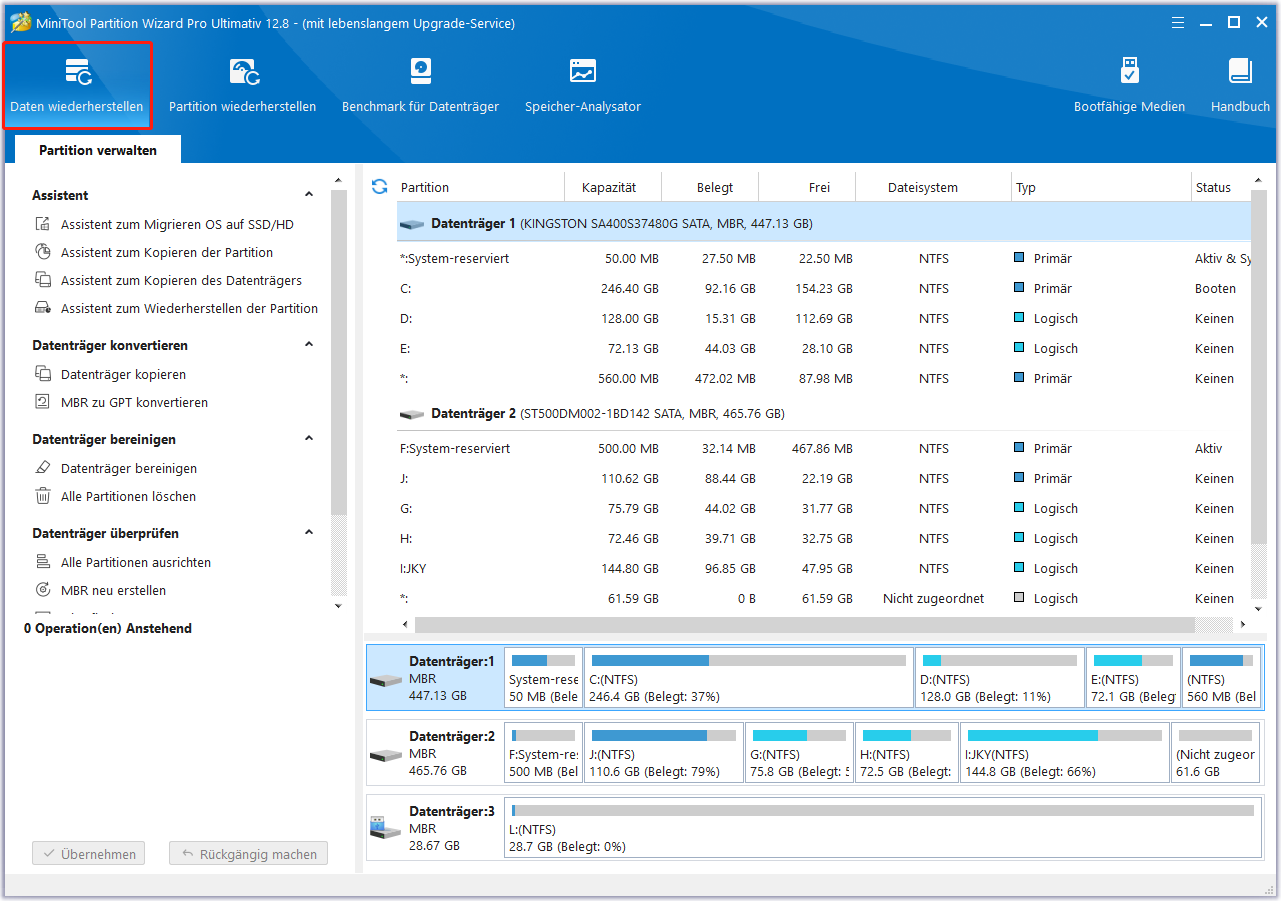Select the C: partition row
Image resolution: width=1281 pixels, height=901 pixels.
pyautogui.click(x=824, y=288)
